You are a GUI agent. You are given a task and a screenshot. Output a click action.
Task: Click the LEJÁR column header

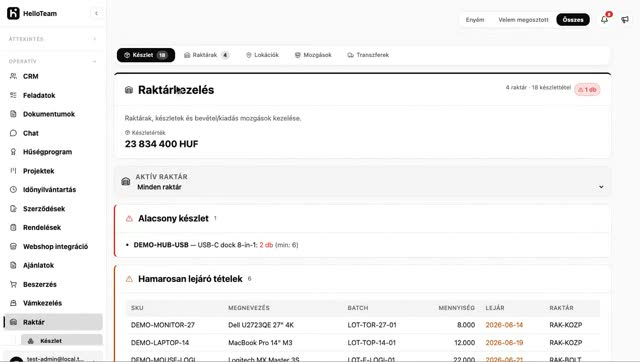pyautogui.click(x=495, y=308)
